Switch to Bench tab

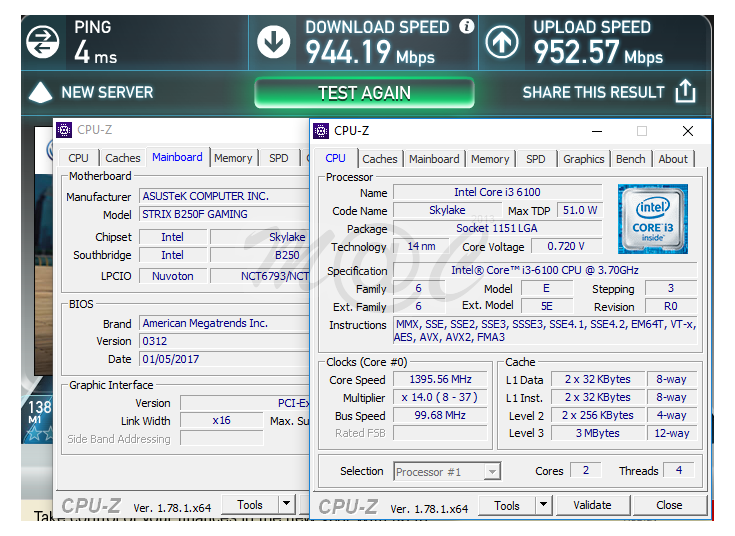pyautogui.click(x=630, y=159)
